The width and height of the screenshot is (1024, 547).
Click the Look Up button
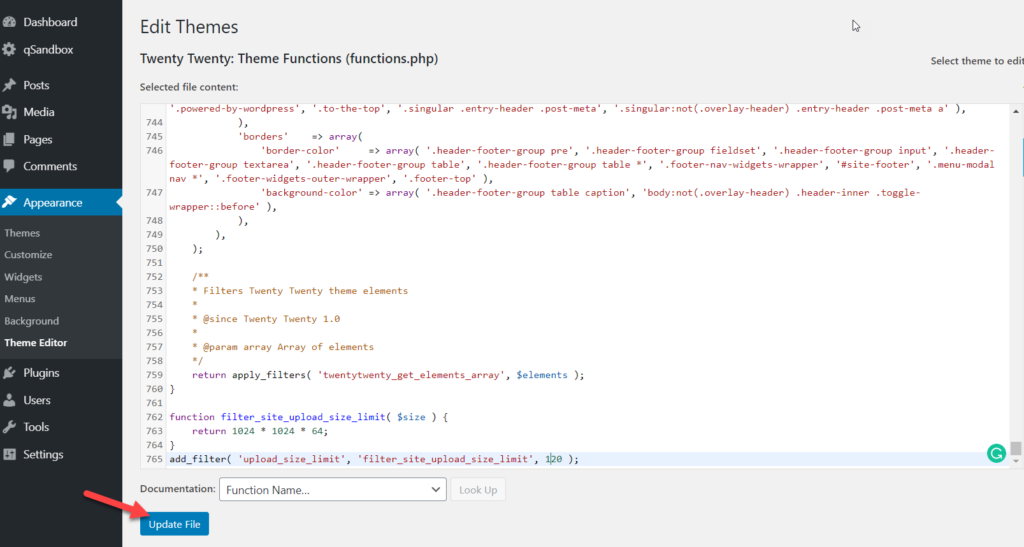(x=477, y=490)
